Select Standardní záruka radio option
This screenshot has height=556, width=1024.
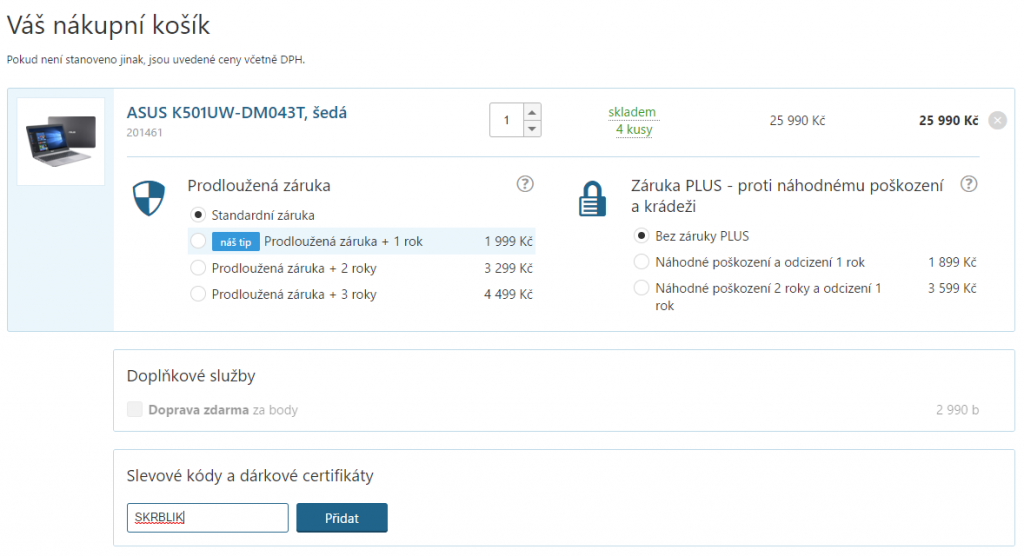click(198, 215)
